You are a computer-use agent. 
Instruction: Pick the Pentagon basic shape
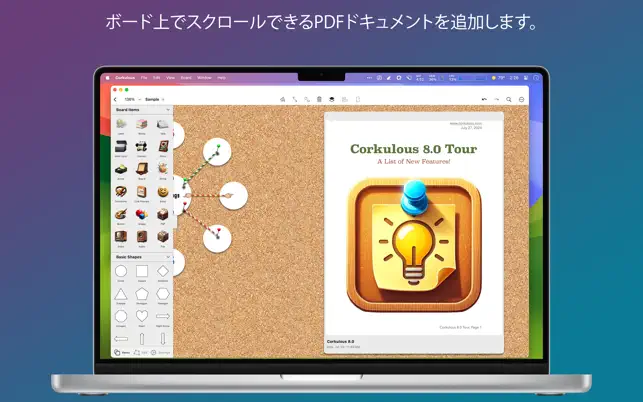142,294
